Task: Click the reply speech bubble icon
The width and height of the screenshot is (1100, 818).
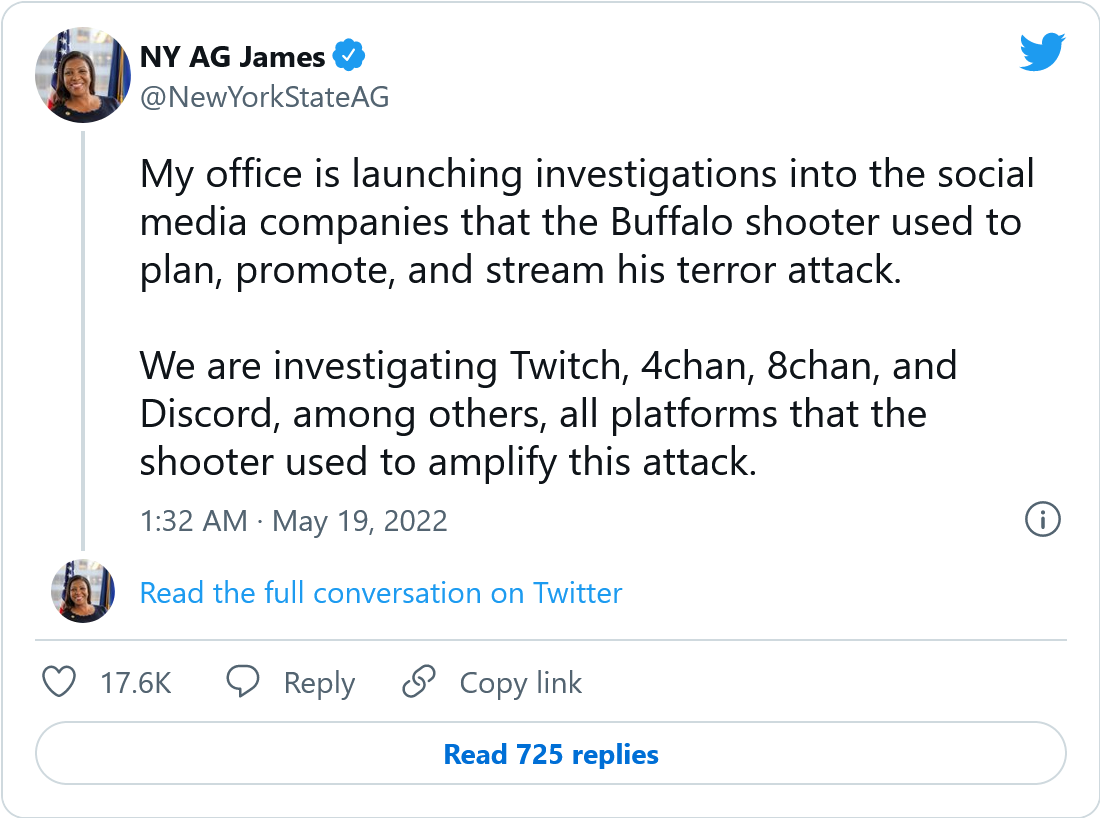Action: tap(243, 683)
